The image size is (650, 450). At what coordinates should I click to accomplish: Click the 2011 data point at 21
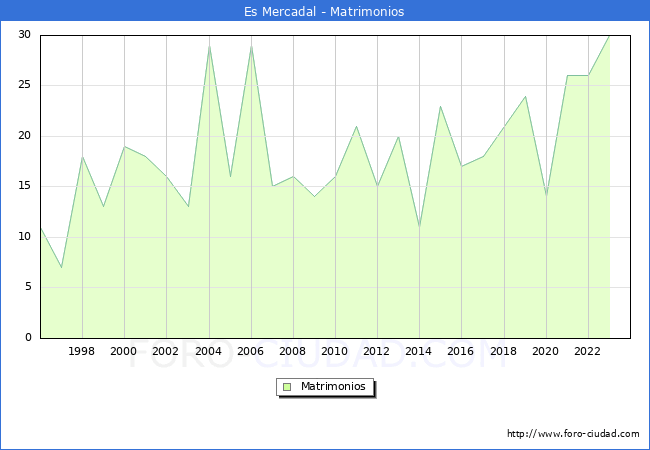[x=356, y=126]
